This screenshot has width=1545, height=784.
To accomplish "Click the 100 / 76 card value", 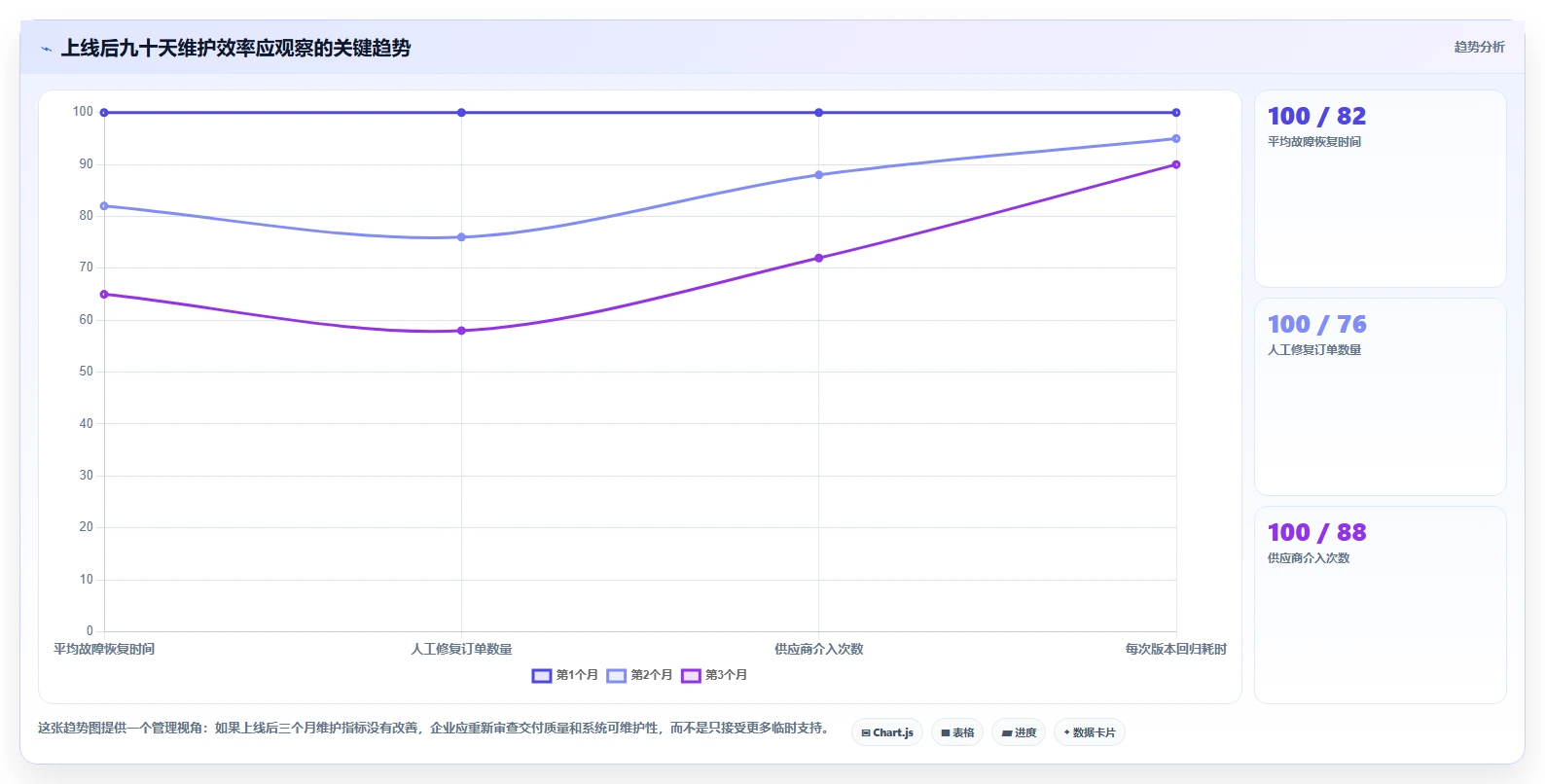I will point(1316,325).
